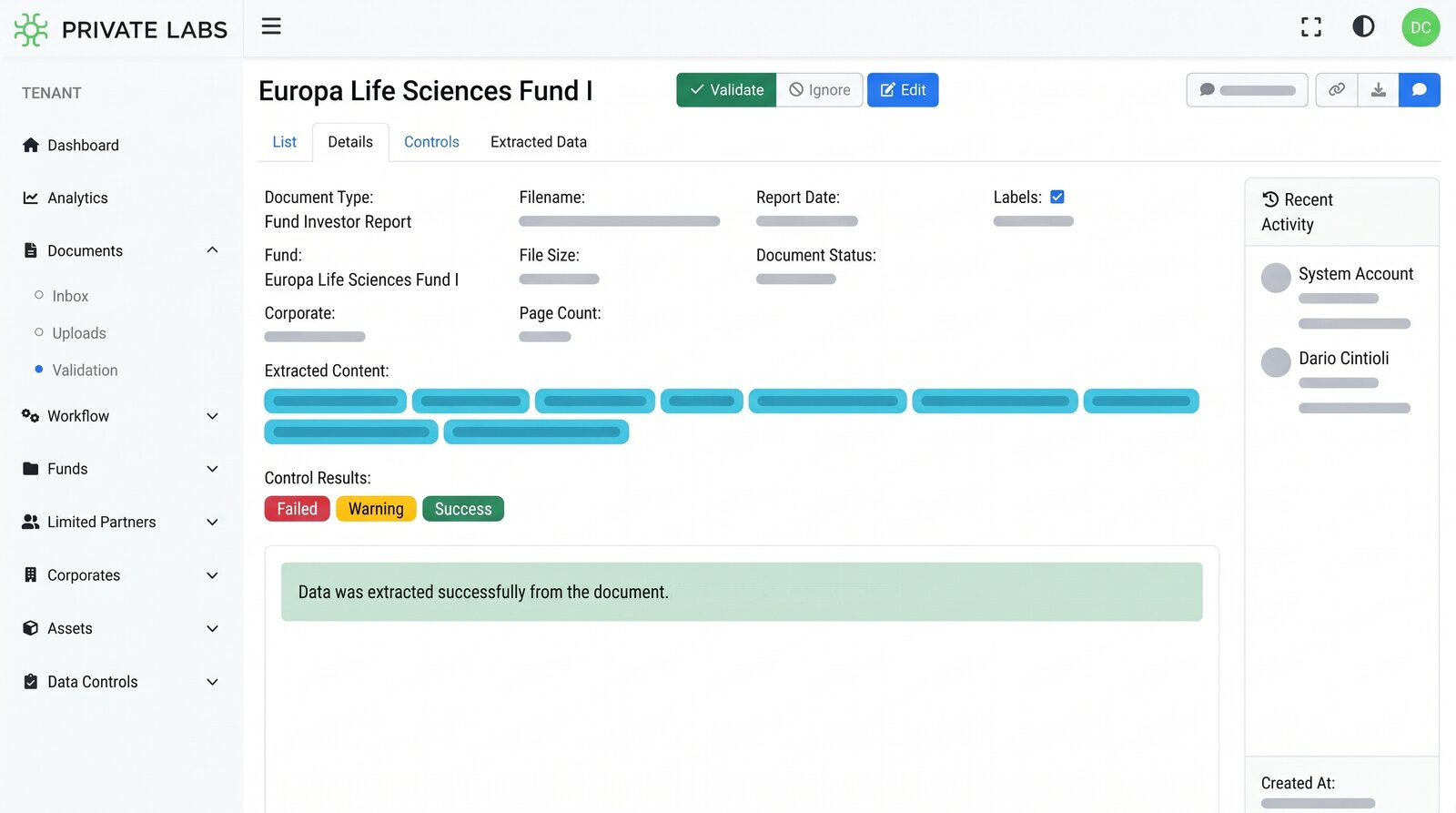The height and width of the screenshot is (813, 1456).
Task: Open the DC user avatar menu
Action: pos(1421,27)
